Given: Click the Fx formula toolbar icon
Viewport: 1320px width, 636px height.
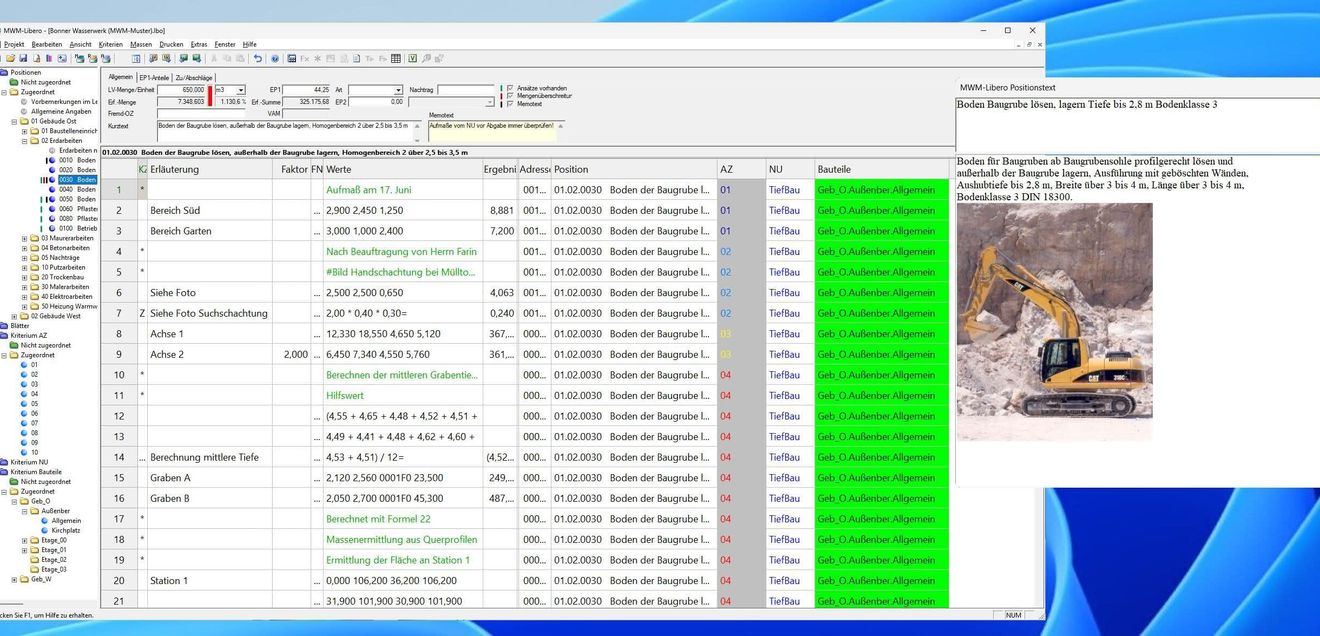Looking at the screenshot, I should [x=304, y=58].
